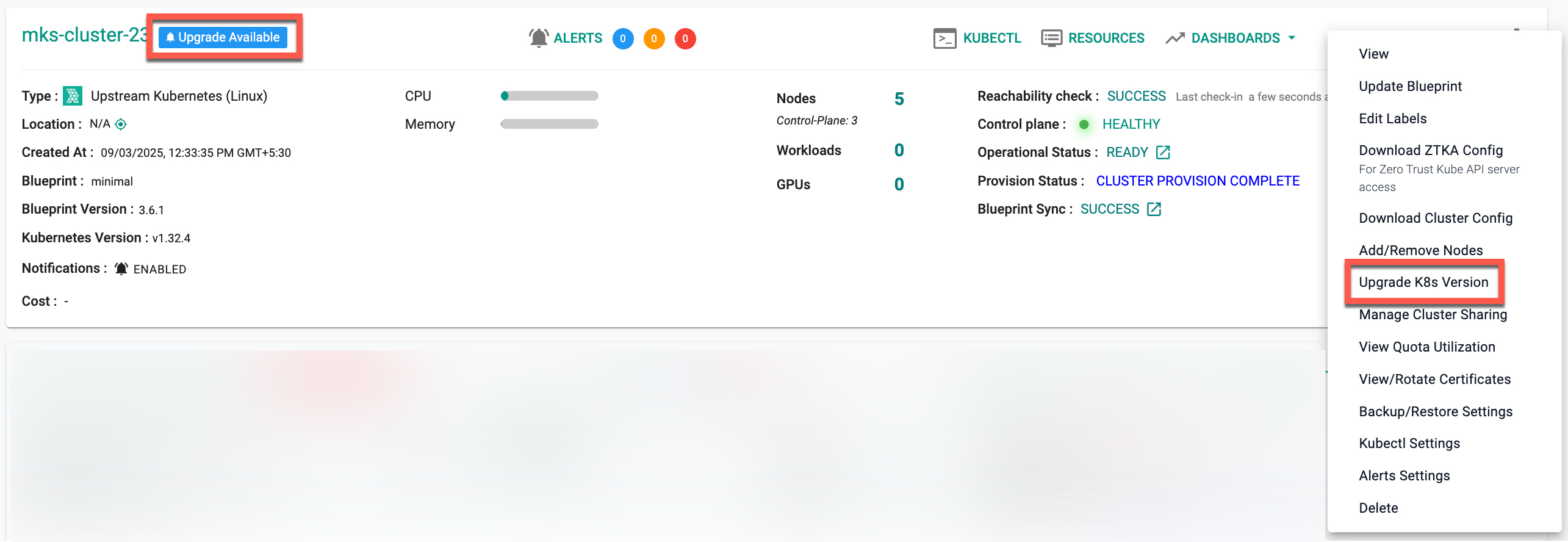Open the Kubectl terminal icon
The height and width of the screenshot is (542, 1568).
[944, 38]
